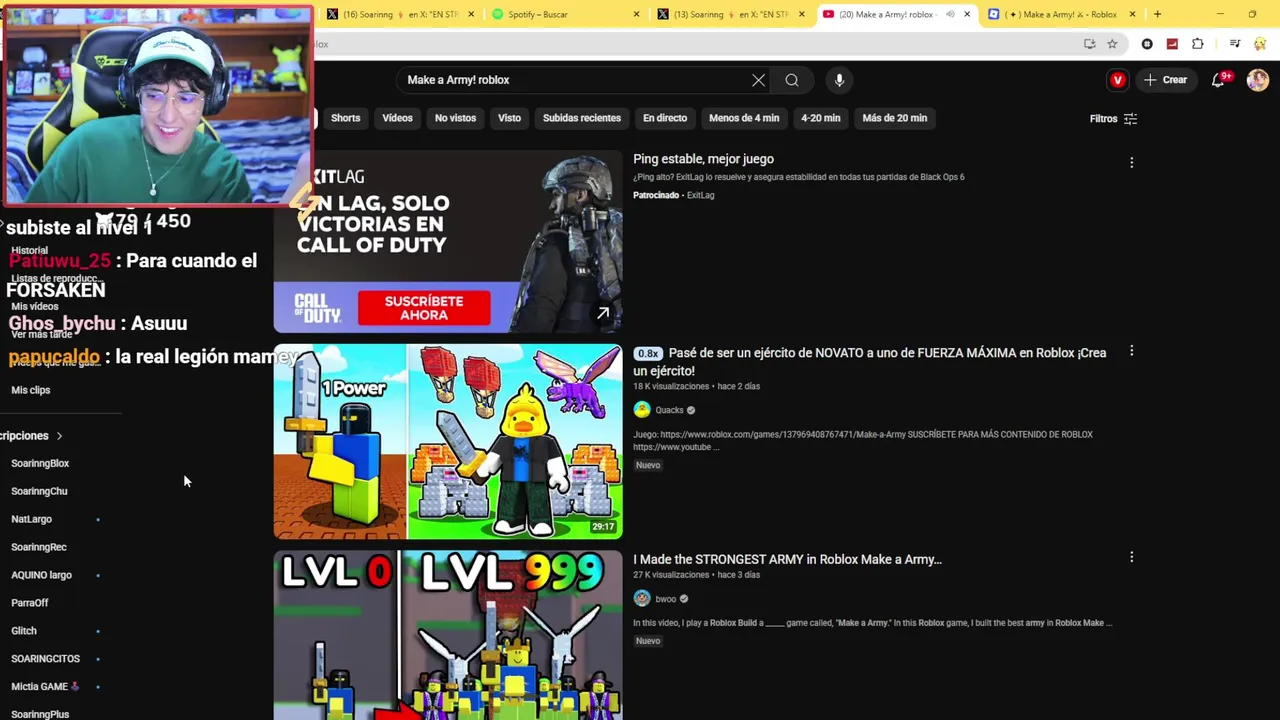Select the 4-20 min filter chip
This screenshot has height=720, width=1280.
(820, 118)
